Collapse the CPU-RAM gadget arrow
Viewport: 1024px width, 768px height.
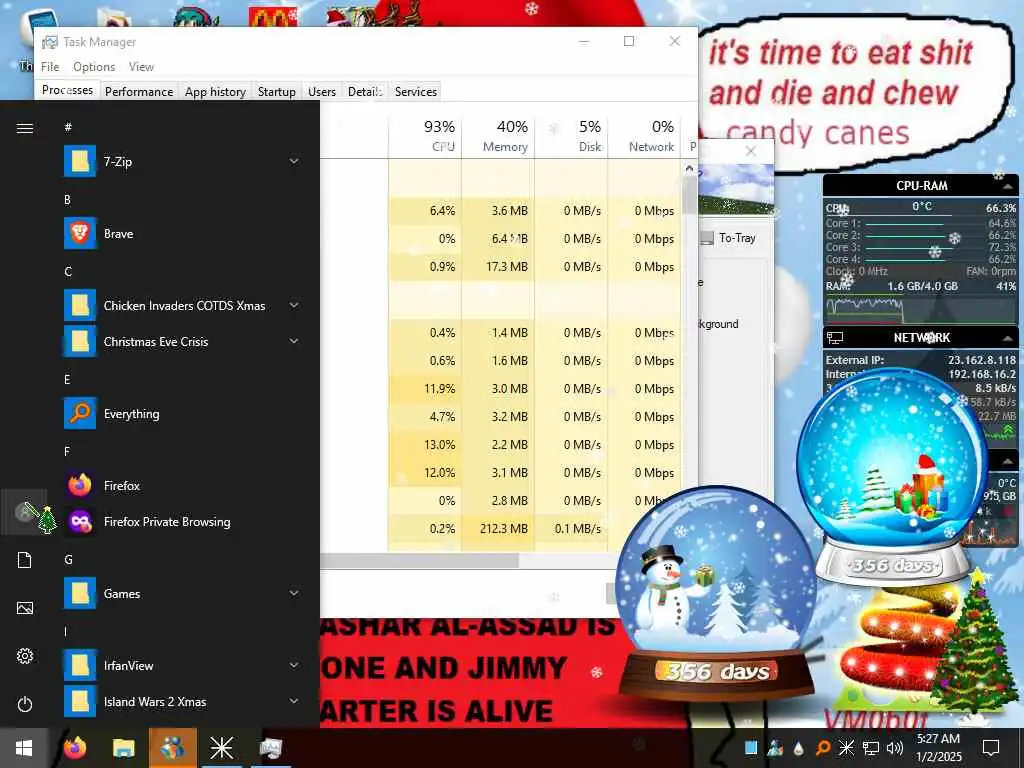click(1008, 186)
